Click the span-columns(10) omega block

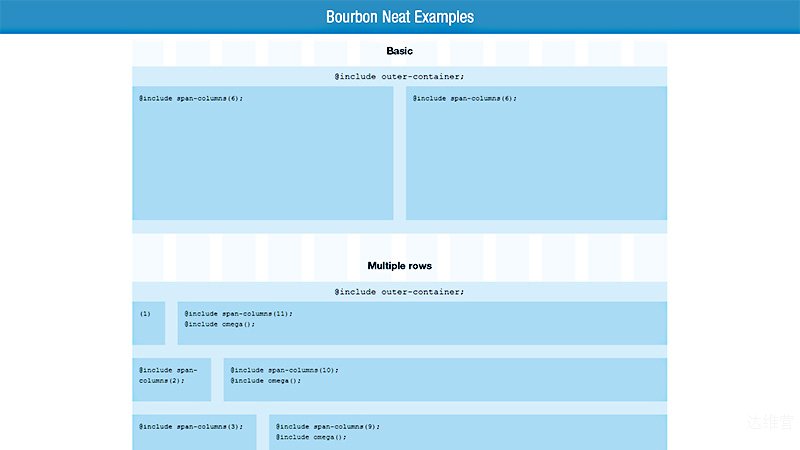click(x=445, y=380)
